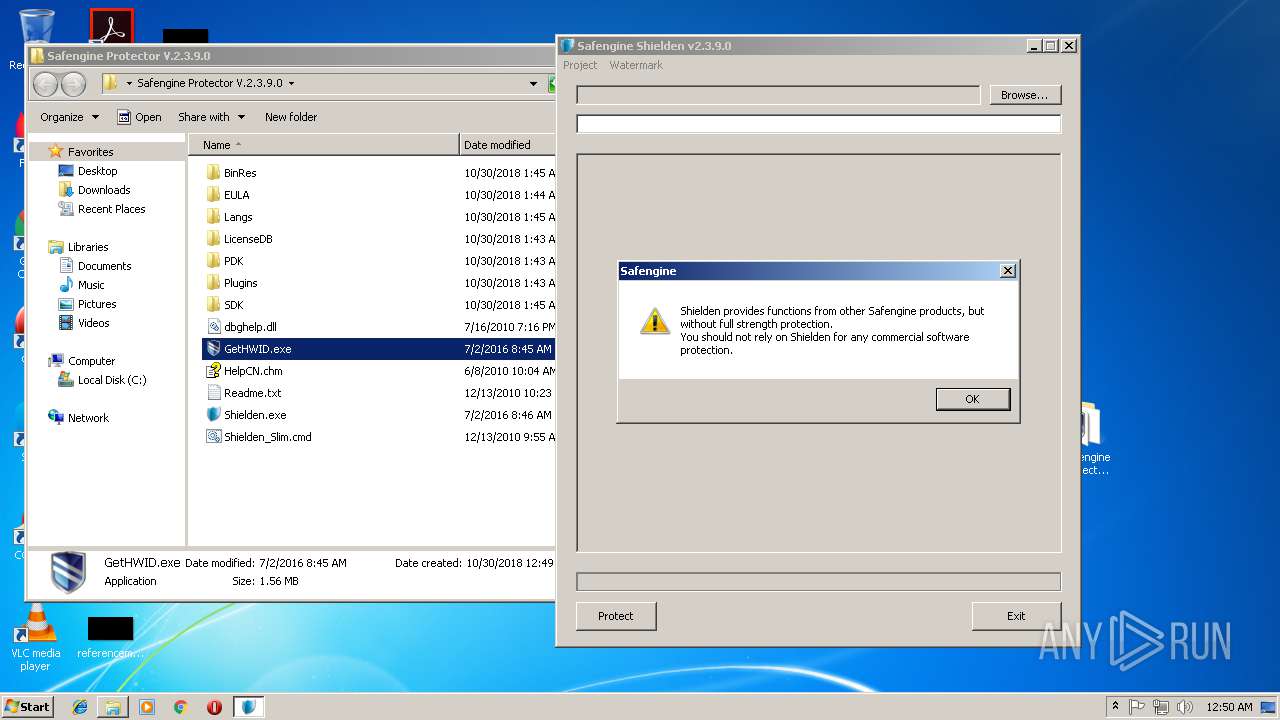Open the Project menu in Shielden

coord(580,65)
